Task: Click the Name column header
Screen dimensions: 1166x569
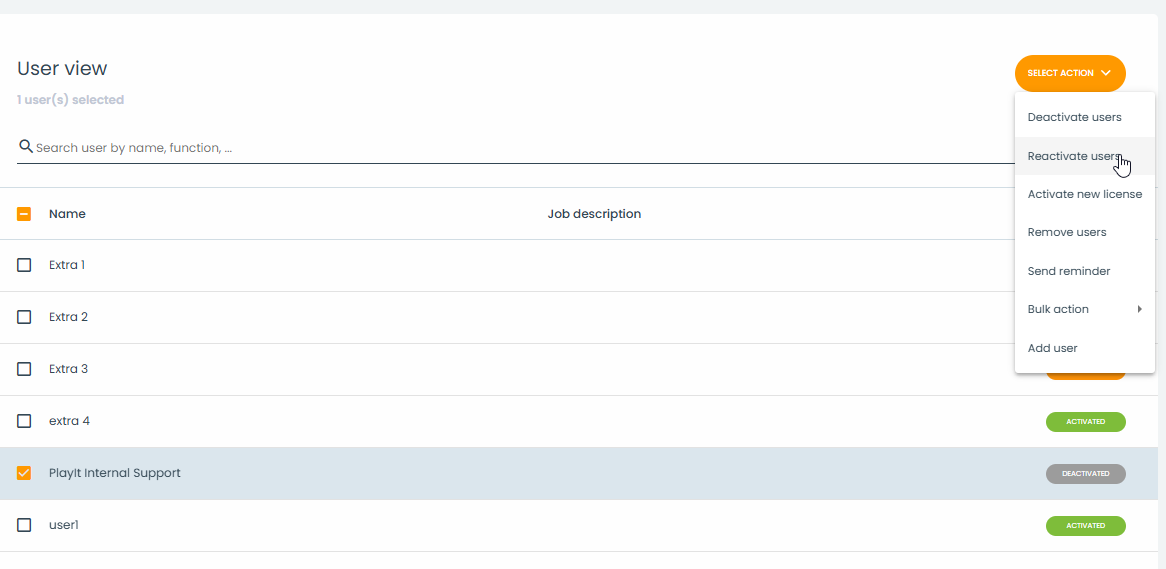Action: tap(67, 214)
